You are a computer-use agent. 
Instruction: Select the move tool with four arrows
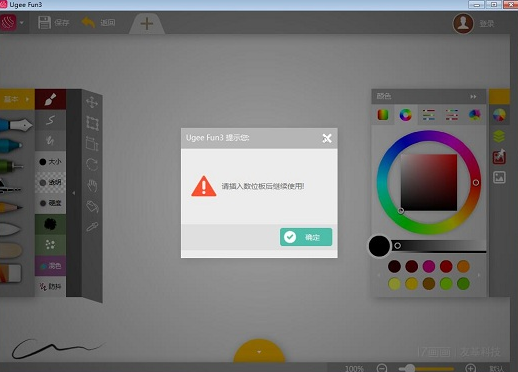92,102
